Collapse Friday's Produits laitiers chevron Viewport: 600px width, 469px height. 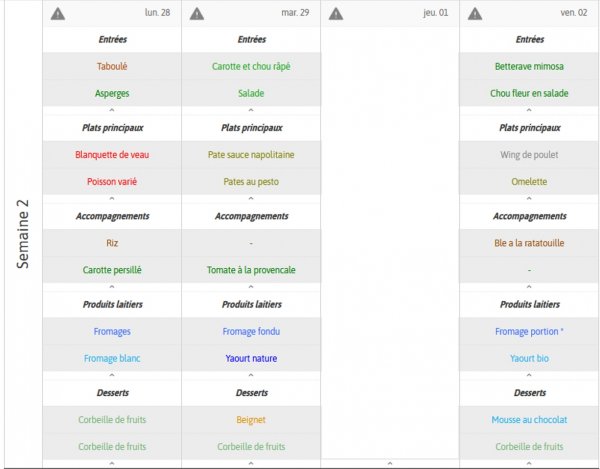pyautogui.click(x=529, y=375)
